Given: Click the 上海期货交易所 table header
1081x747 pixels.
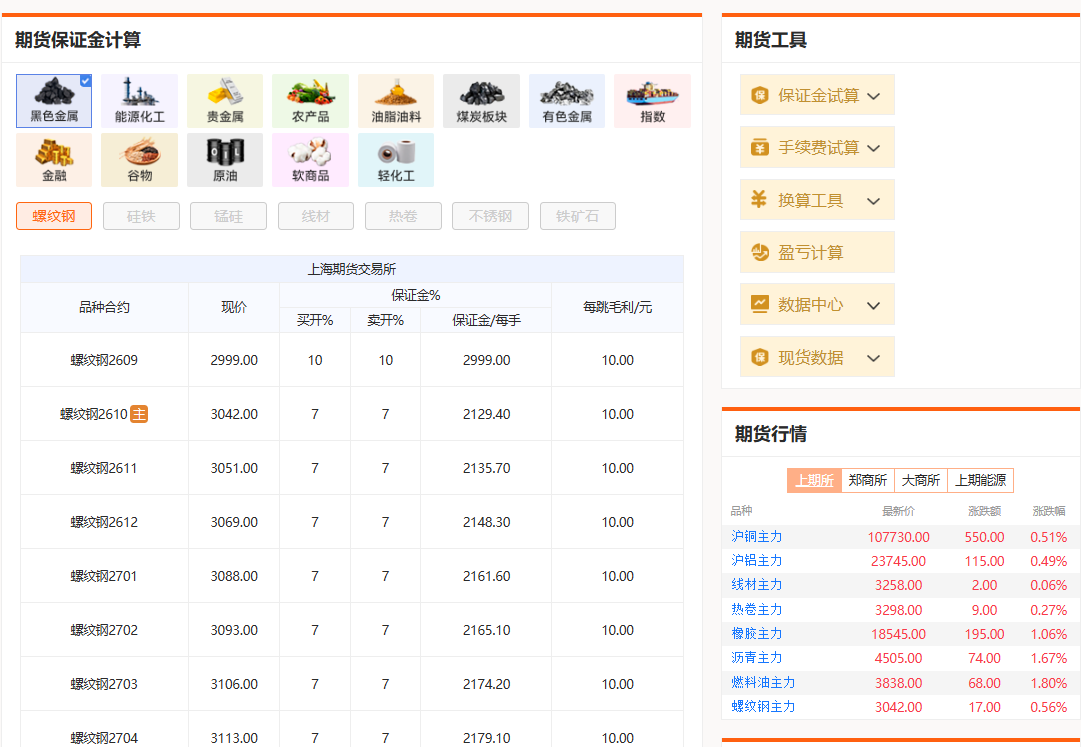Looking at the screenshot, I should point(352,269).
